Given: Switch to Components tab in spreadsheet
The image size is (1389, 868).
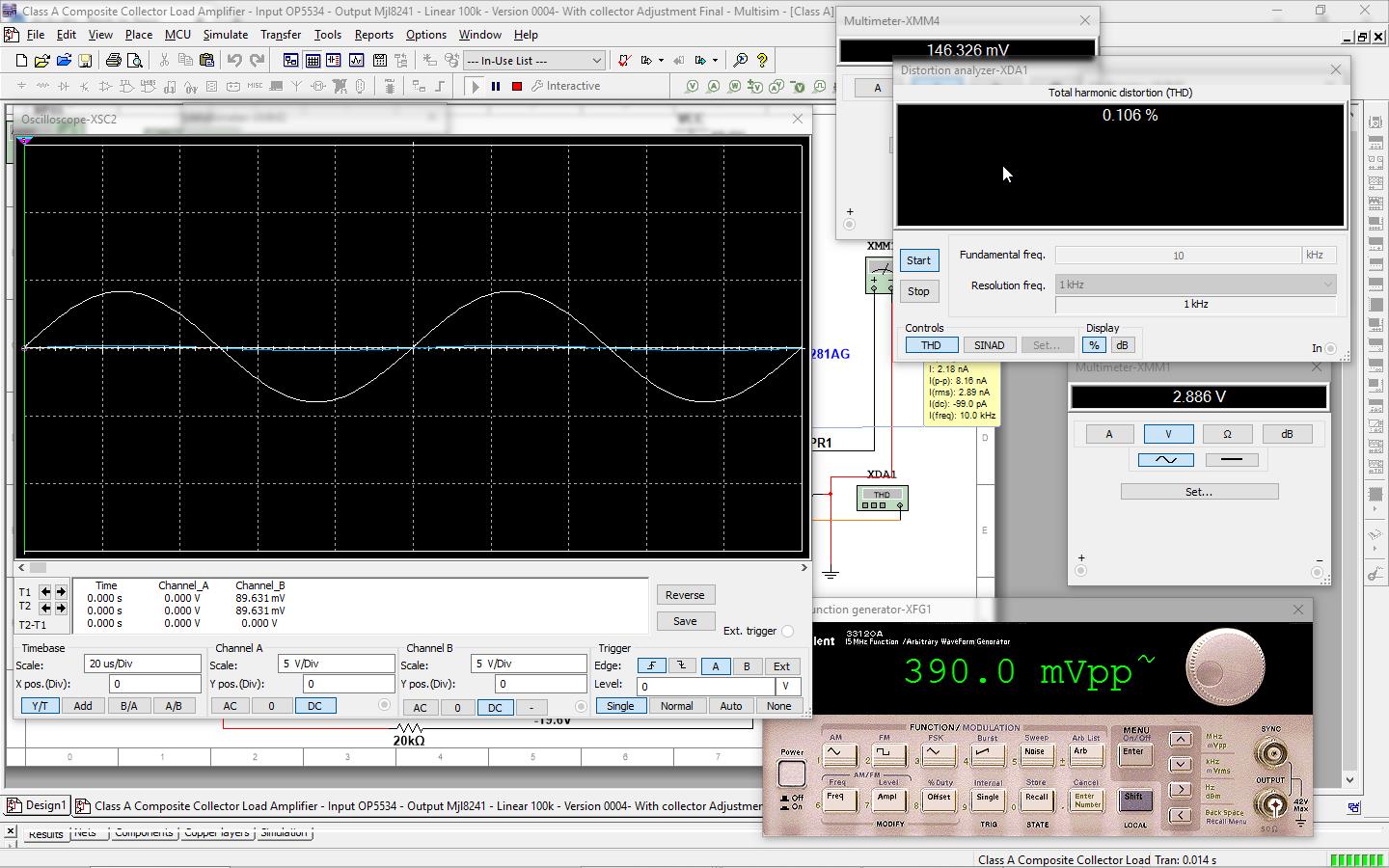Looking at the screenshot, I should coord(144,832).
